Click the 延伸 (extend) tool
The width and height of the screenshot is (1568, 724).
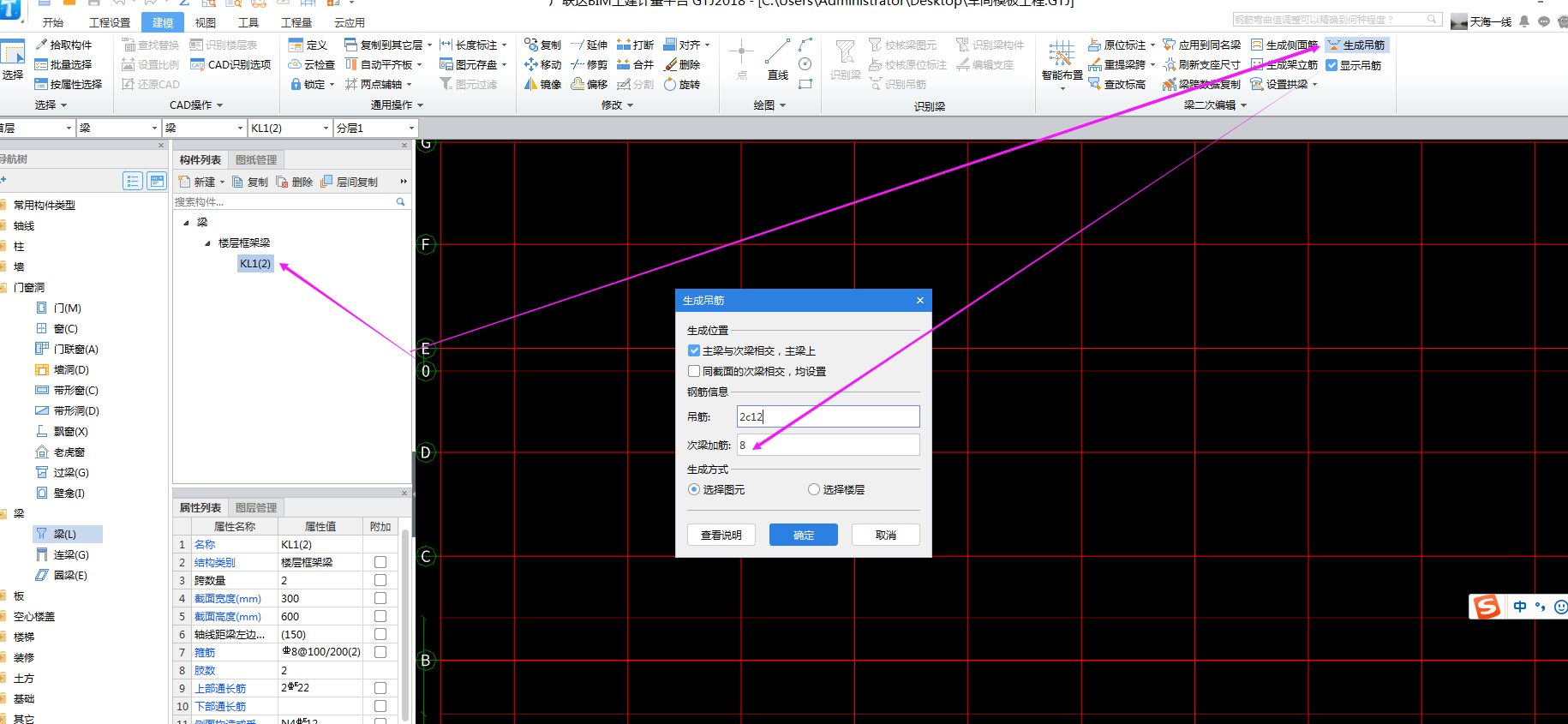pyautogui.click(x=589, y=45)
